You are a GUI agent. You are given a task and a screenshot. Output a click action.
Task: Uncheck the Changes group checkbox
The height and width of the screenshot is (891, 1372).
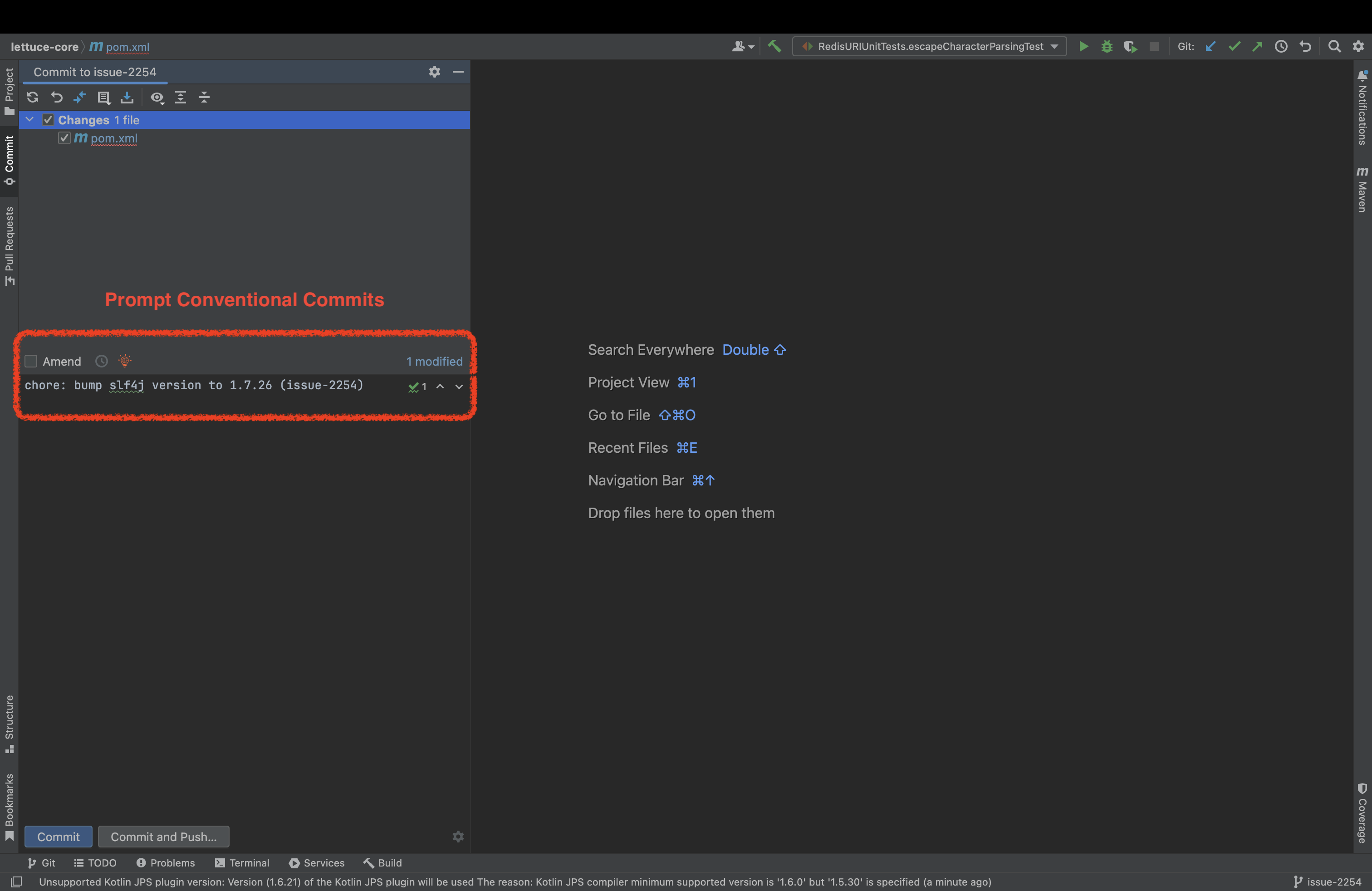[48, 120]
